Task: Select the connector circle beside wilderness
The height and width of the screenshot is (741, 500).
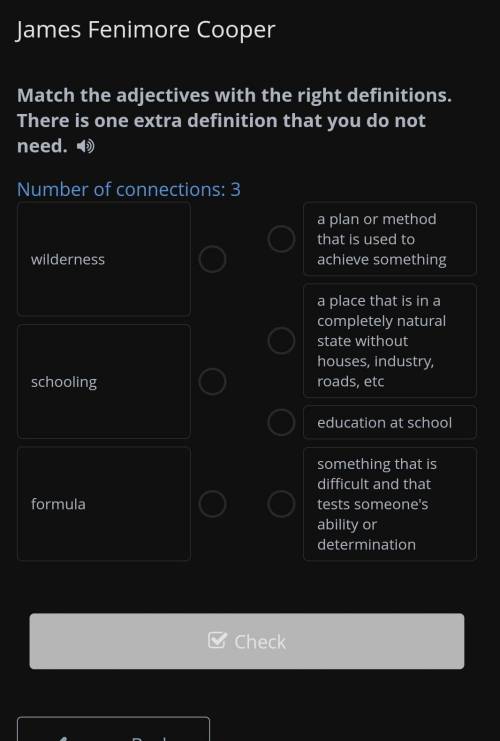Action: pyautogui.click(x=212, y=259)
